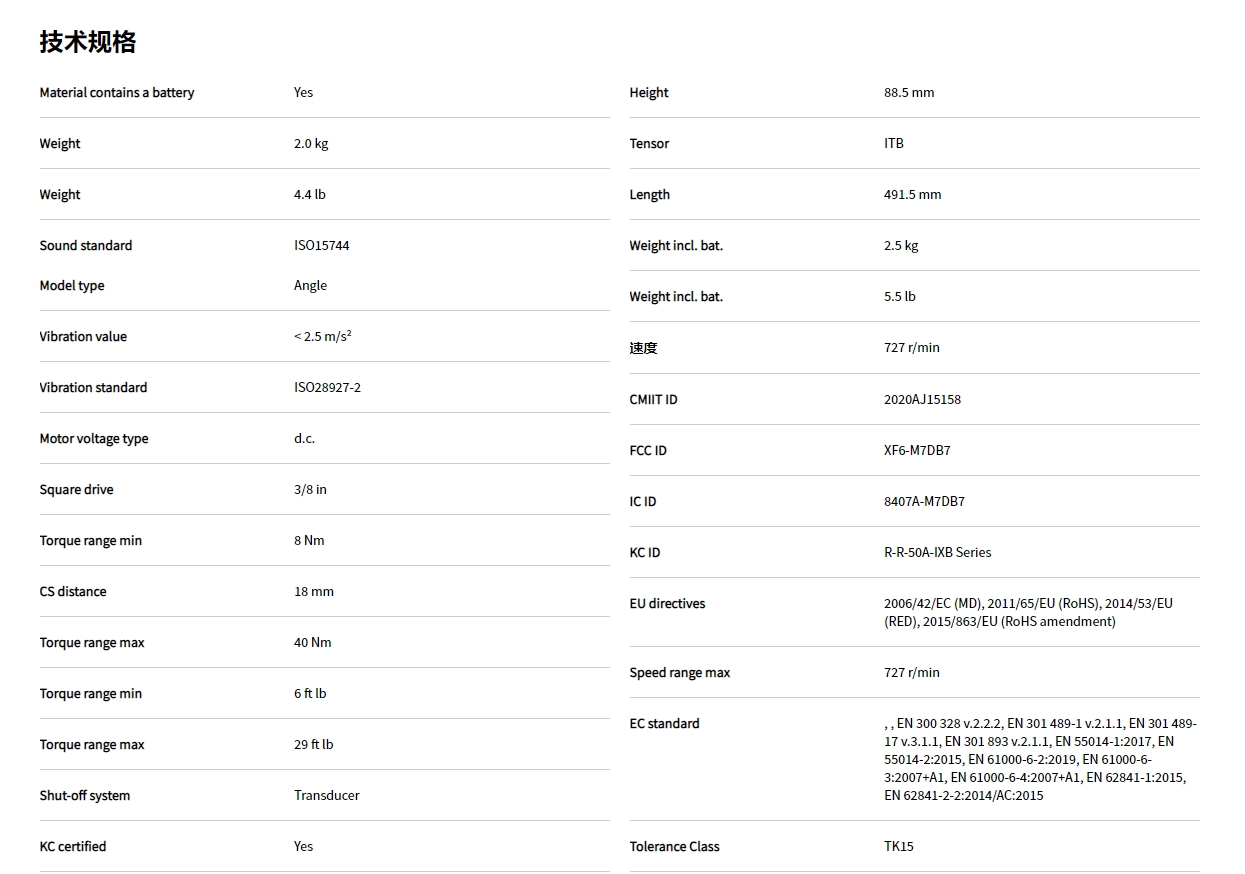Image resolution: width=1245 pixels, height=874 pixels.
Task: Click the 速度 row label
Action: 643,348
